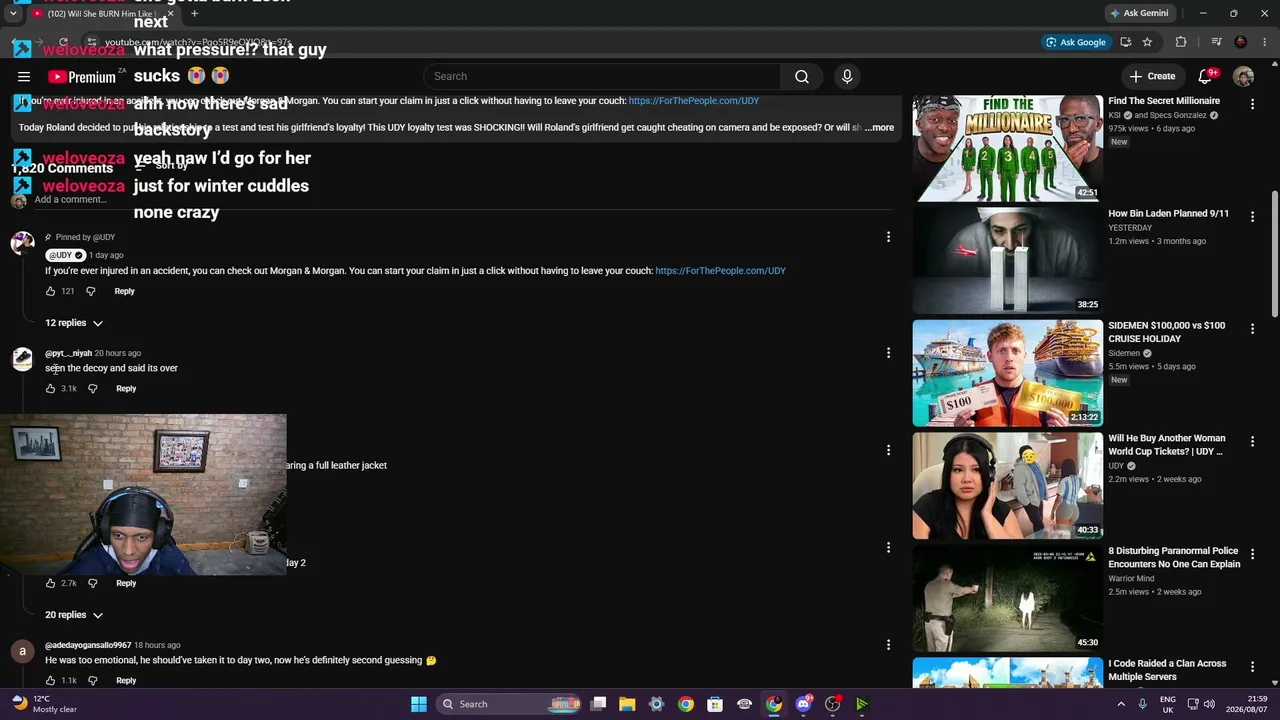Open the YouTube account avatar menu

tap(1244, 77)
